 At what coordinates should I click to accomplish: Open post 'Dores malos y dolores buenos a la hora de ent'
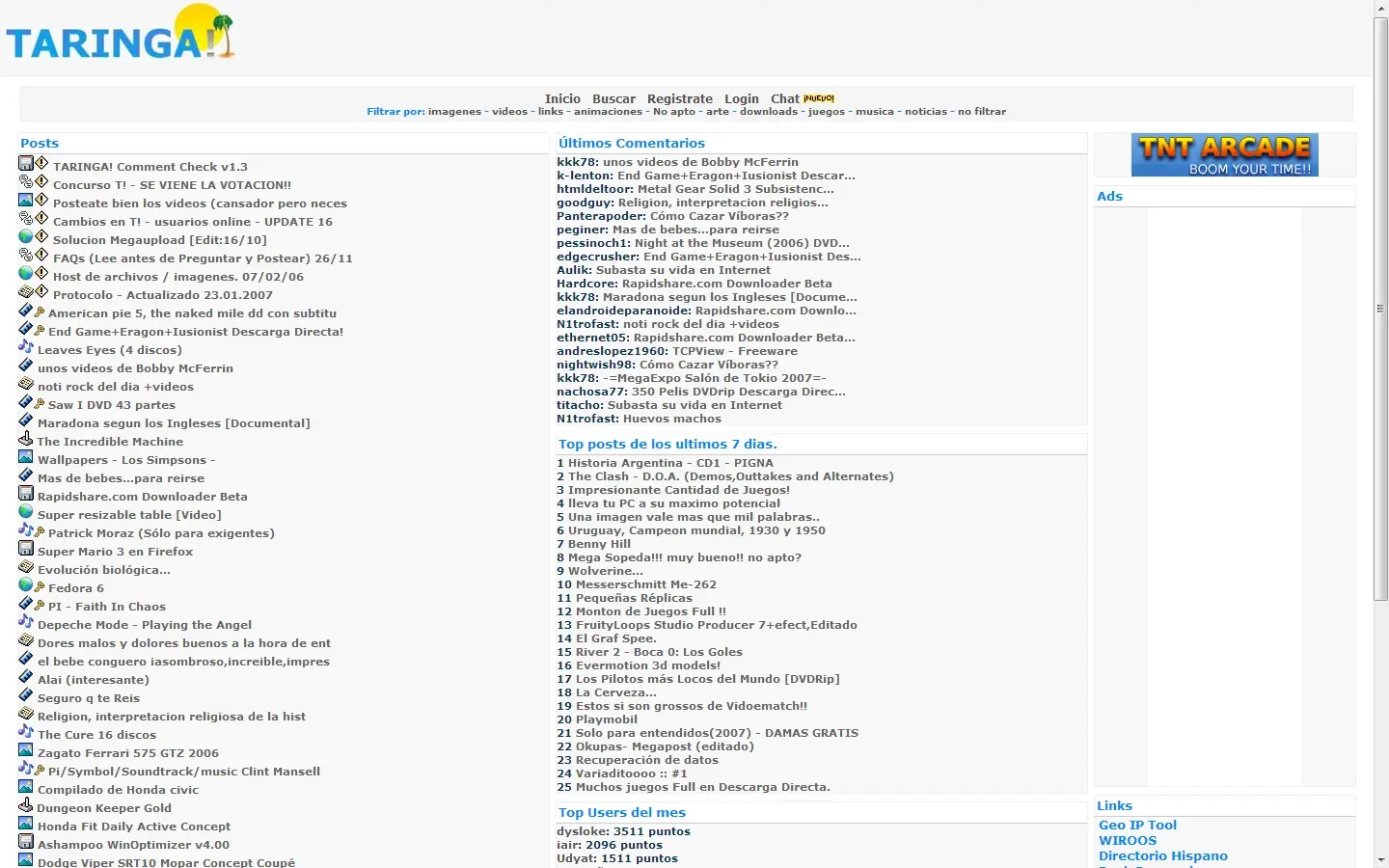coord(184,643)
